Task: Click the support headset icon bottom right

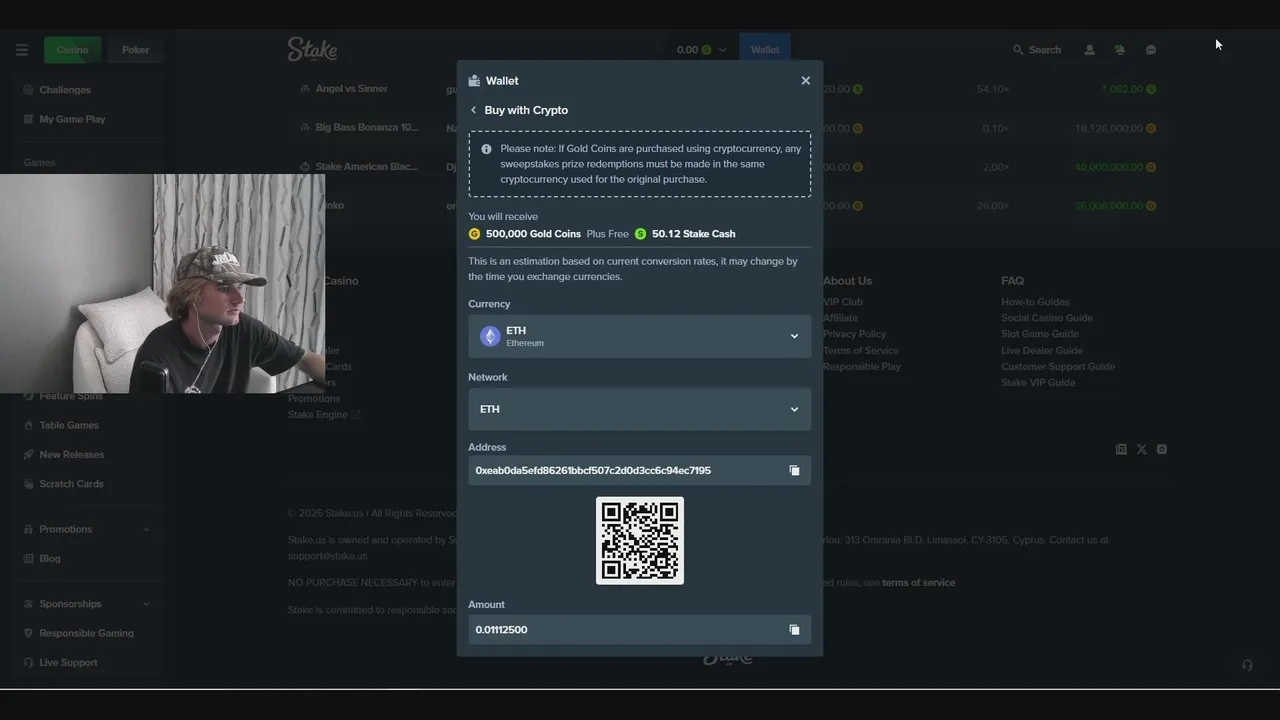Action: tap(1247, 665)
